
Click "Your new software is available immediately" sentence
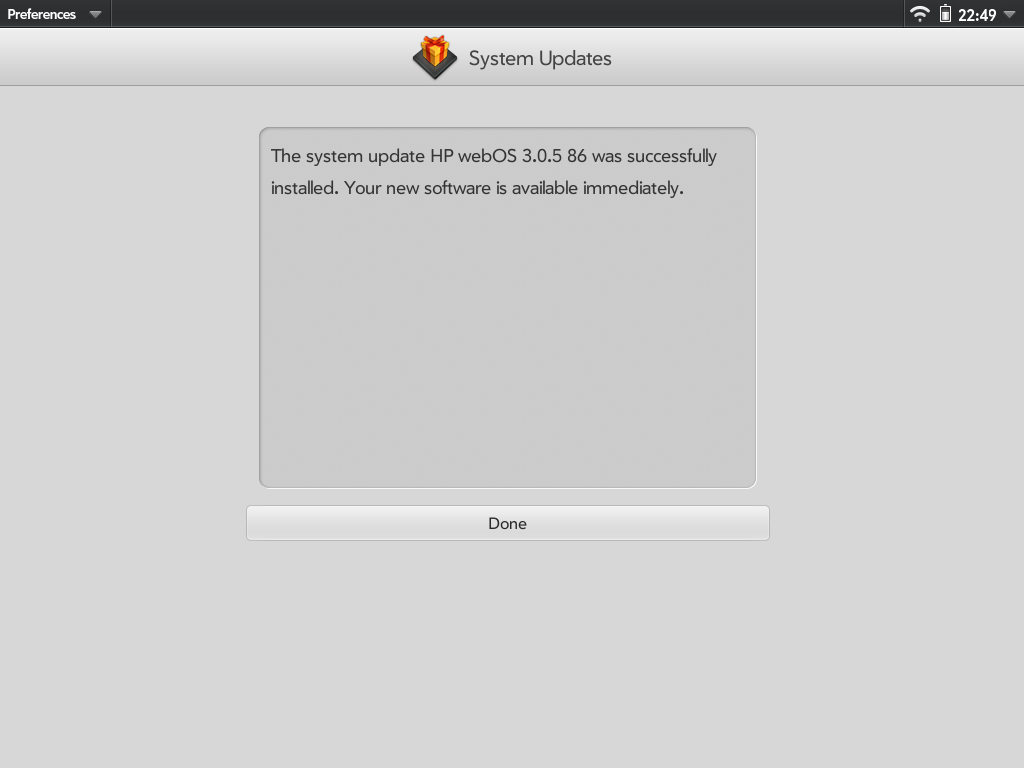(513, 188)
